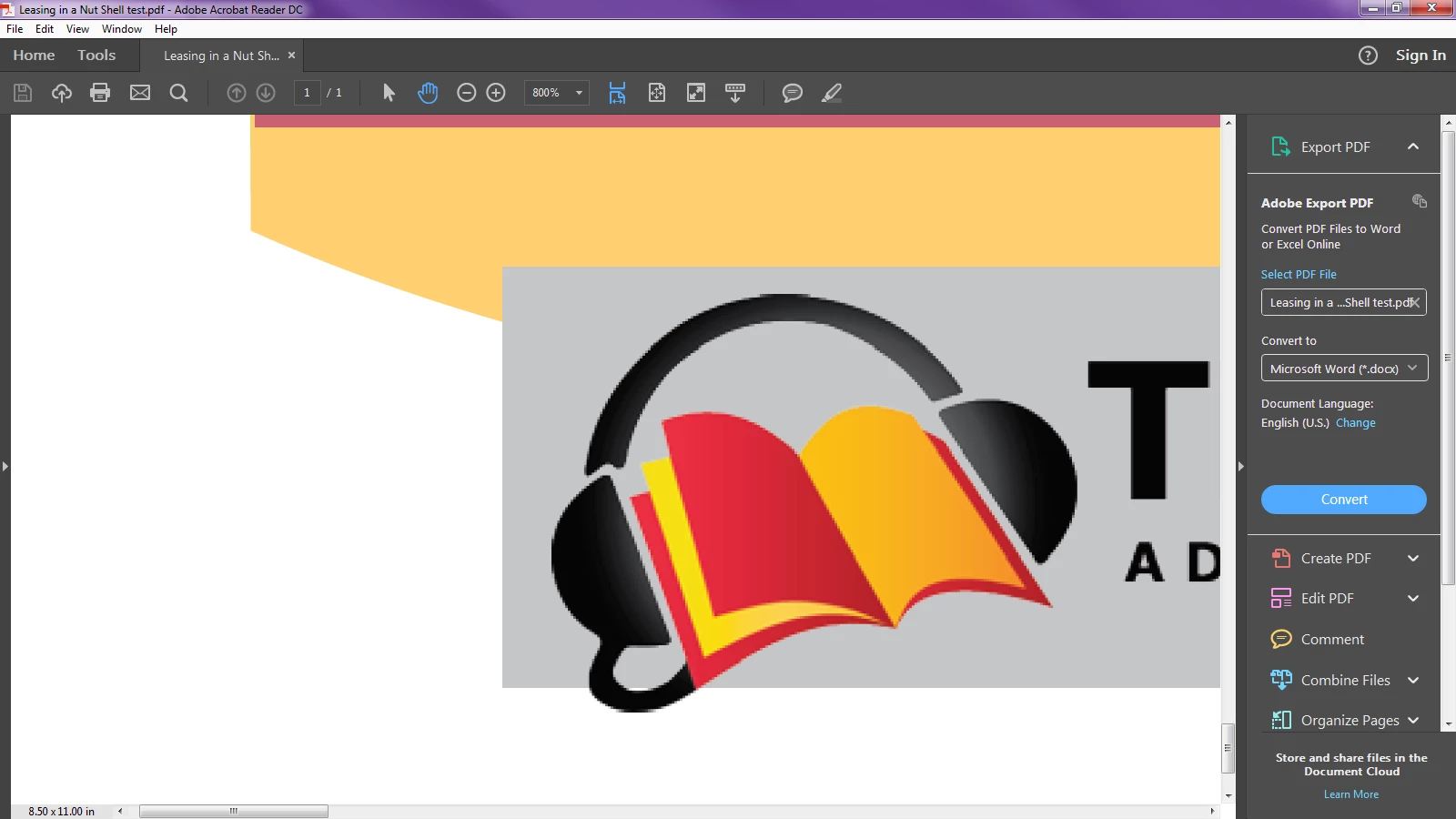The height and width of the screenshot is (819, 1456).
Task: Open the Edit menu
Action: coord(45,29)
